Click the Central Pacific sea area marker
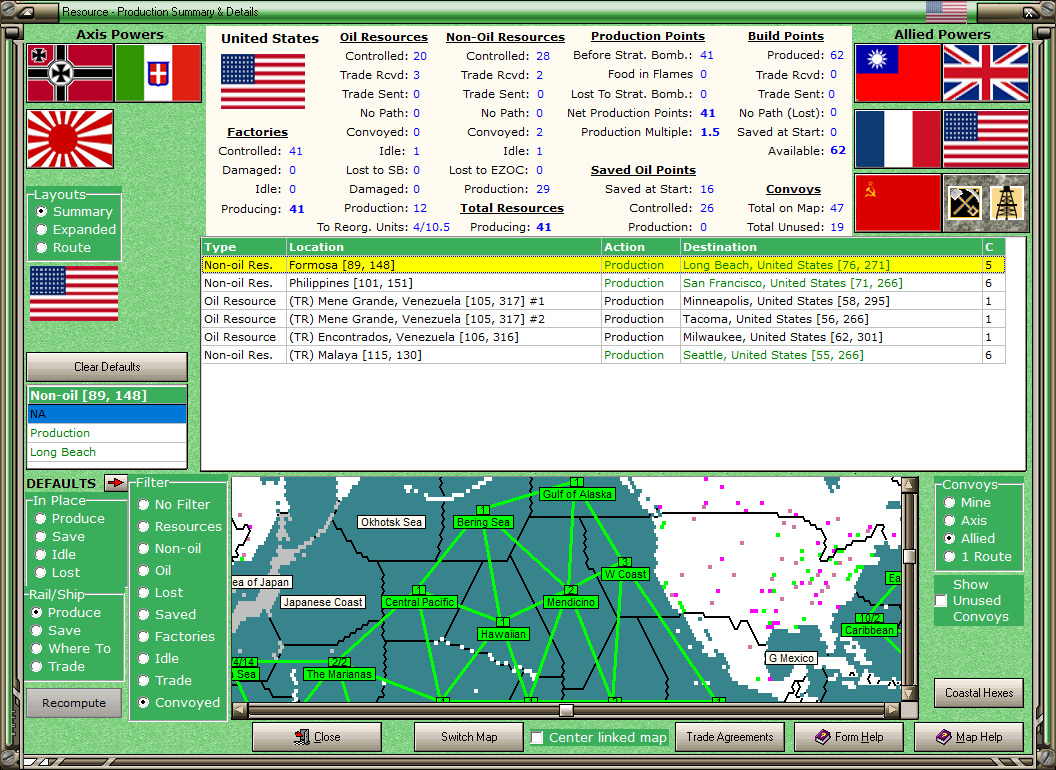This screenshot has width=1056, height=770. coord(420,602)
